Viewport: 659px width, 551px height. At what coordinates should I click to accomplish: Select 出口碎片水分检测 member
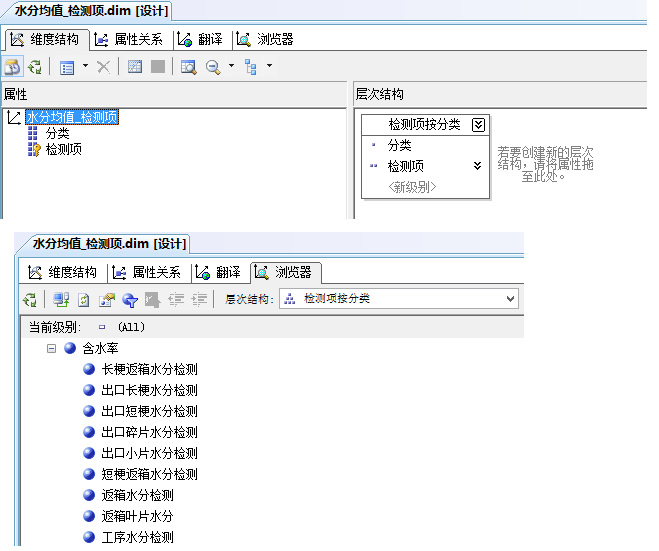[149, 432]
